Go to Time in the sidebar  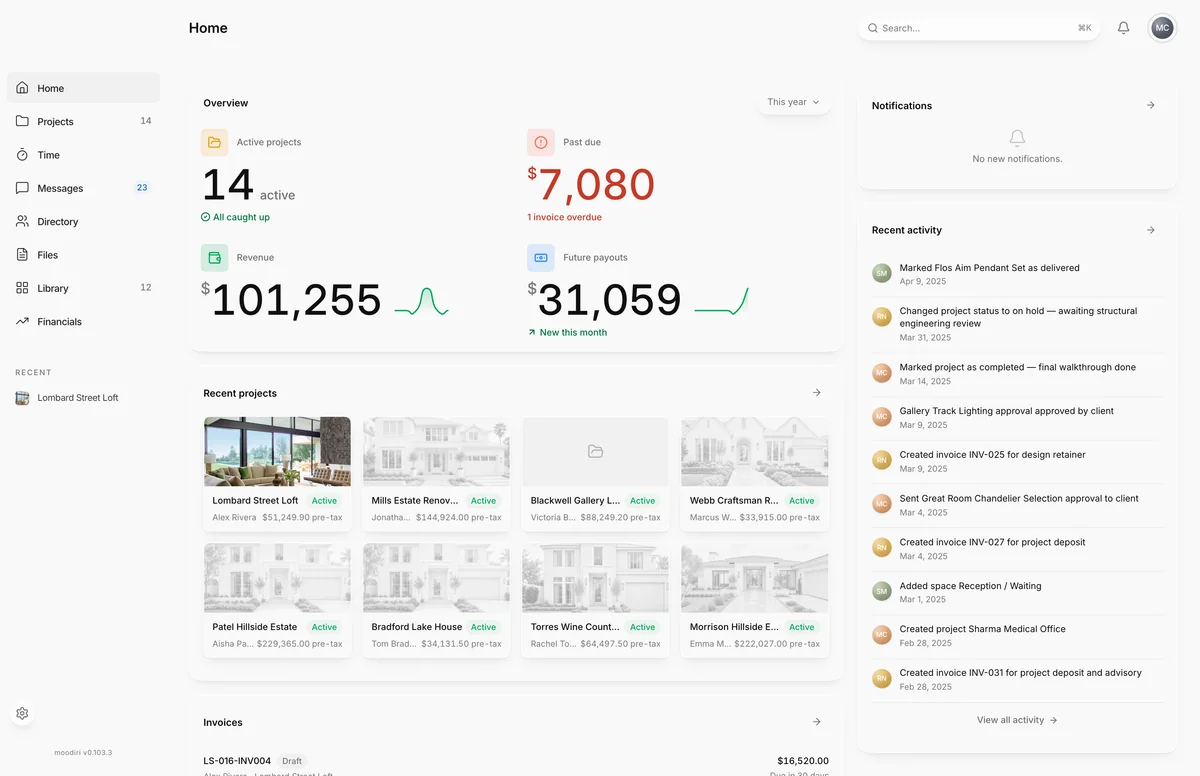[83, 155]
